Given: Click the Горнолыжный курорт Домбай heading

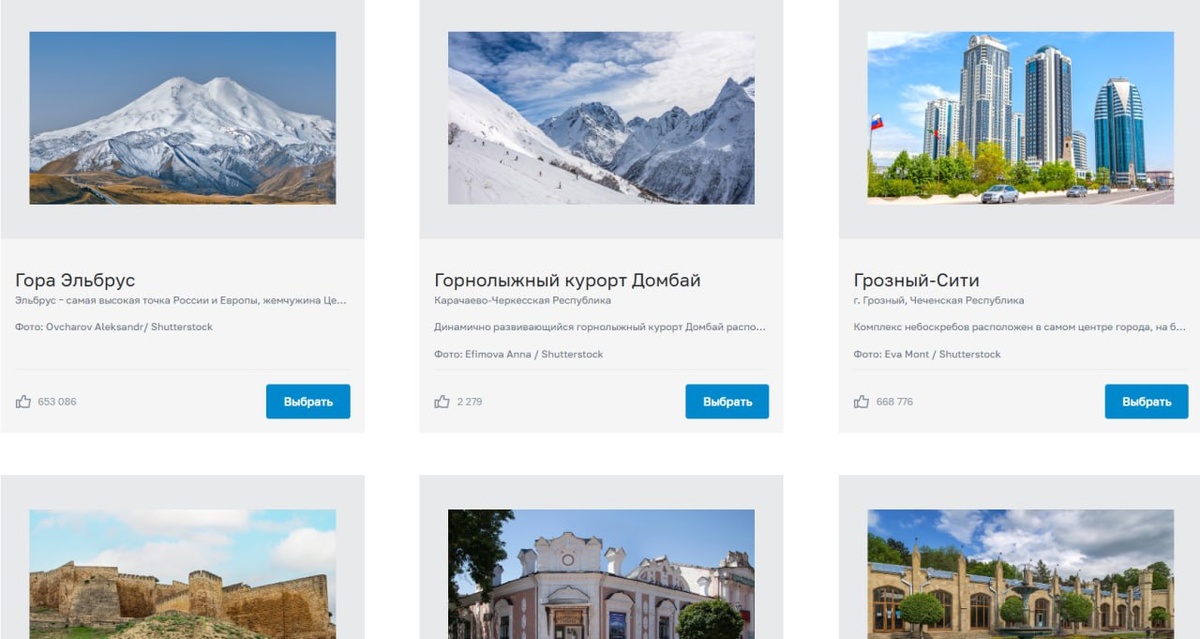Looking at the screenshot, I should (567, 280).
